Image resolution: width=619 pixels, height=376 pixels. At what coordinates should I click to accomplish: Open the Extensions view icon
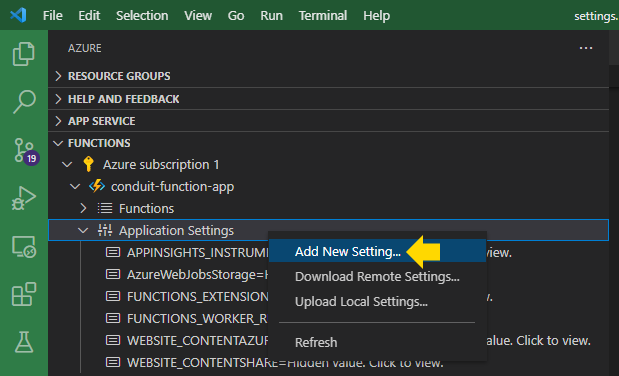(x=24, y=294)
